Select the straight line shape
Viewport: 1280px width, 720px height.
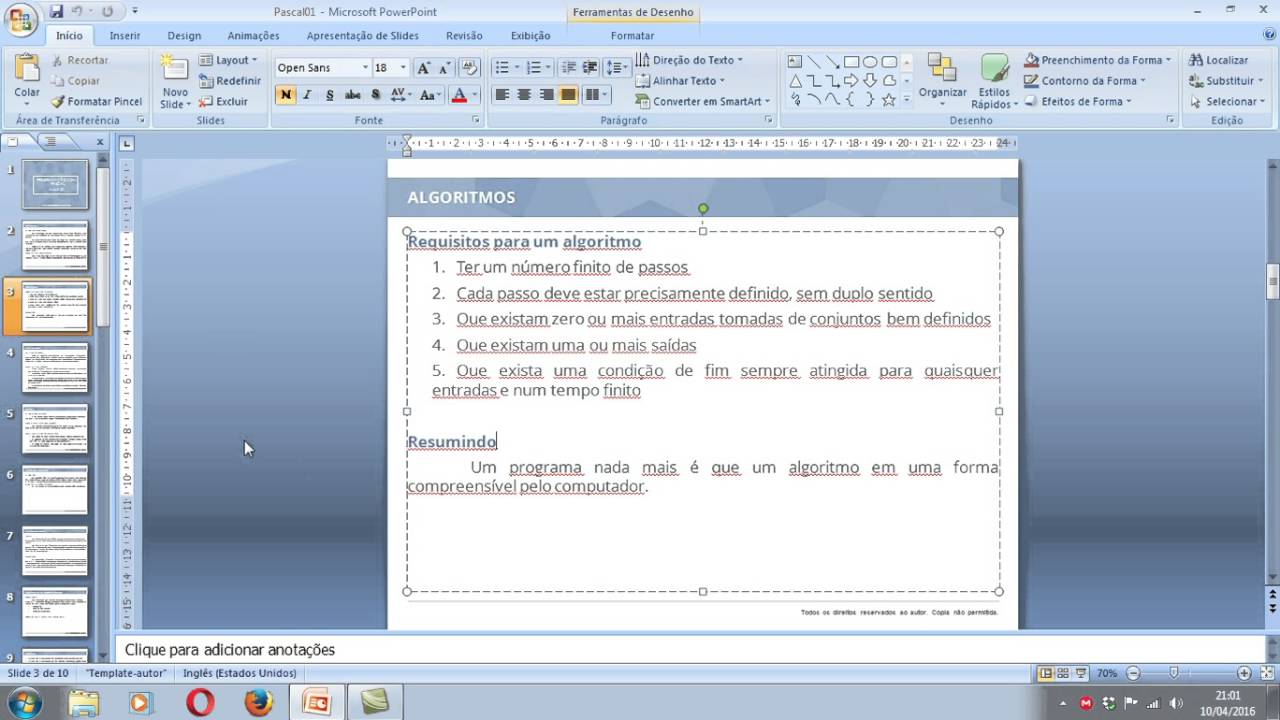coord(814,62)
